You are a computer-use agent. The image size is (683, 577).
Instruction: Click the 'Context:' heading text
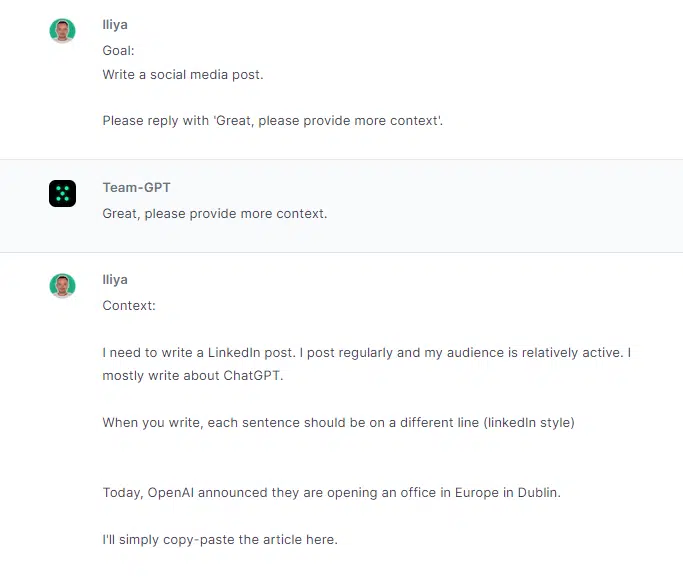point(129,305)
